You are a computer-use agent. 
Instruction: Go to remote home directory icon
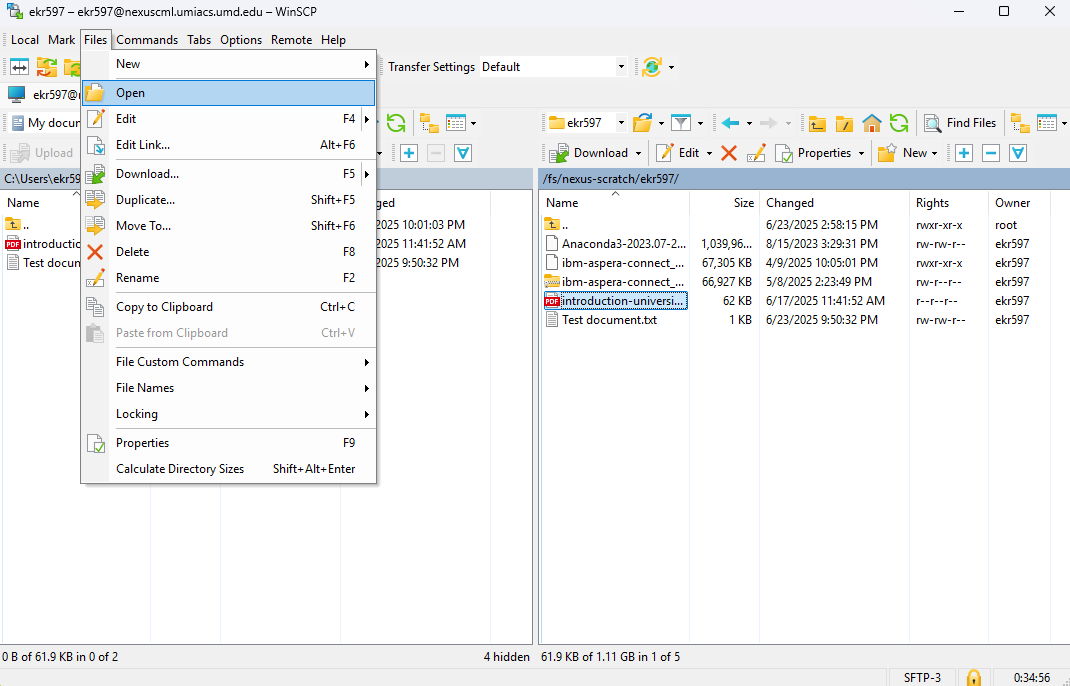[x=872, y=123]
